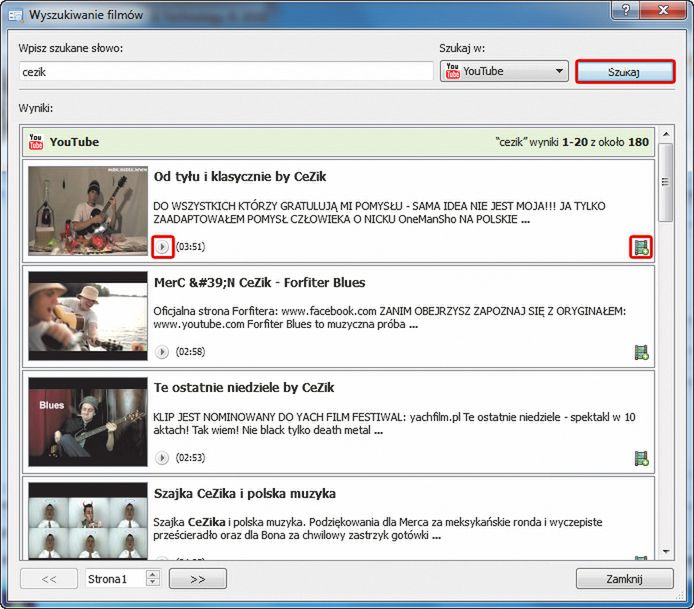Click the disabled << previous page button
This screenshot has height=609, width=694.
[49, 579]
